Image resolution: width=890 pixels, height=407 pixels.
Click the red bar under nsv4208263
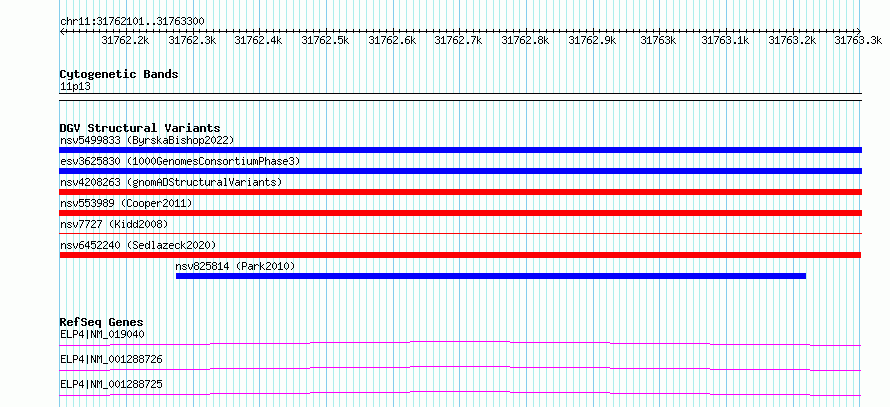(461, 192)
